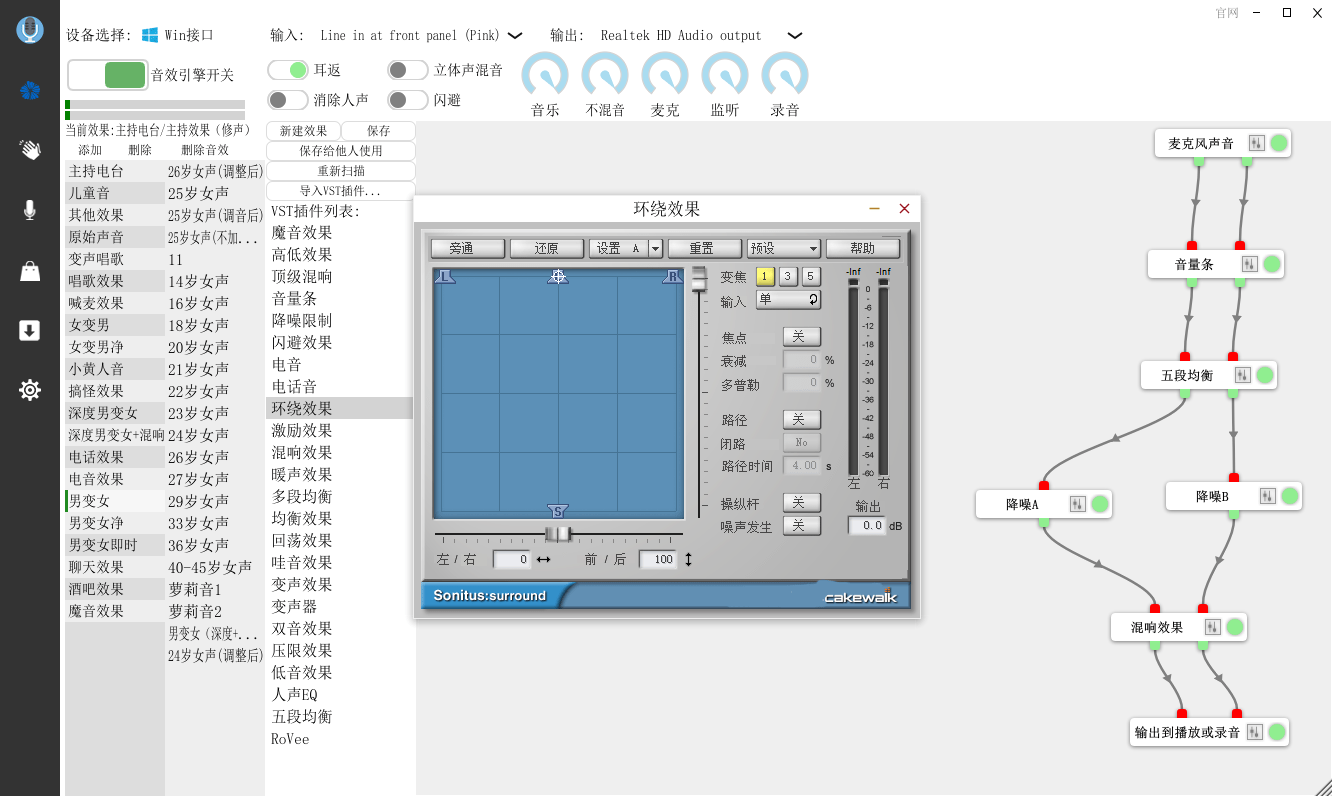
Task: Click the 麦克 volume knob
Action: coord(665,75)
